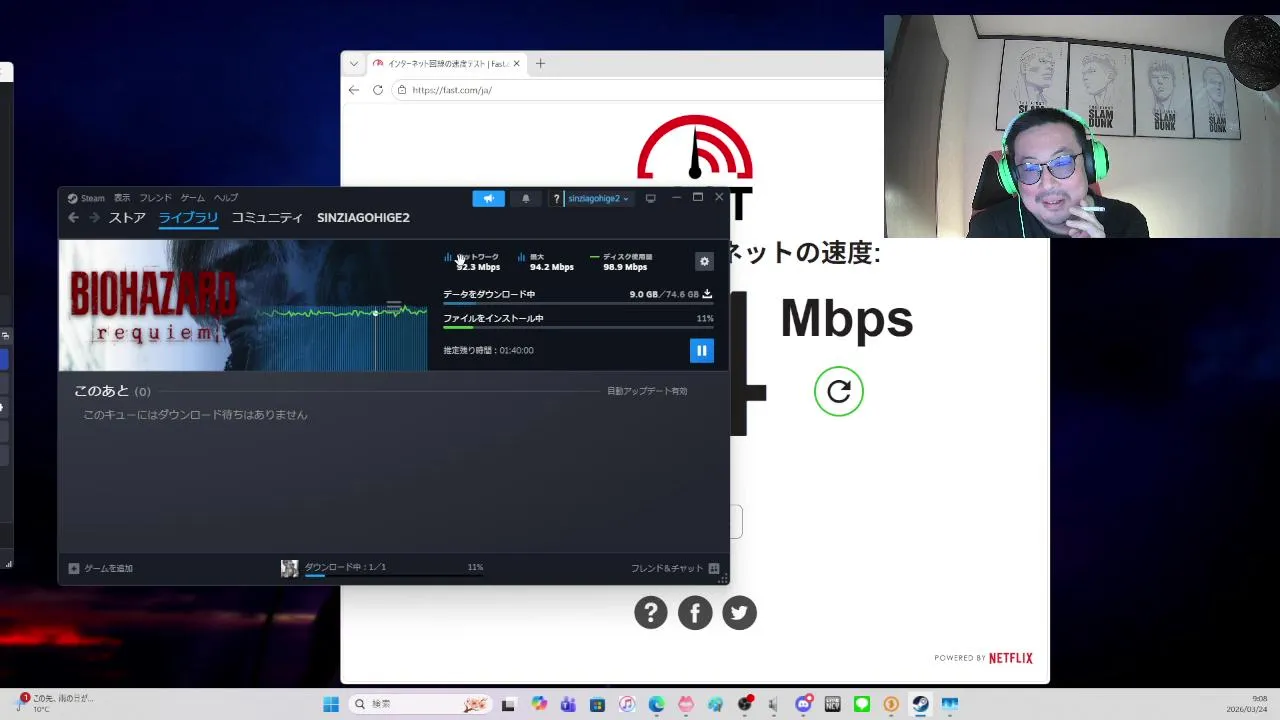Switch to the ストア tab
Image resolution: width=1280 pixels, height=720 pixels.
coord(127,218)
